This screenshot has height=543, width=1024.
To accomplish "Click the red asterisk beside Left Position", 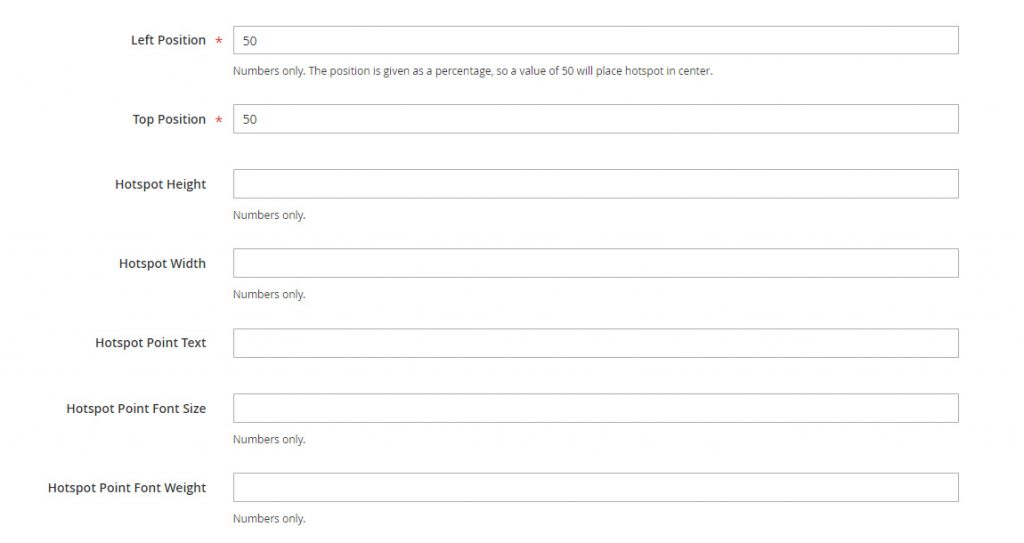I will coord(218,41).
